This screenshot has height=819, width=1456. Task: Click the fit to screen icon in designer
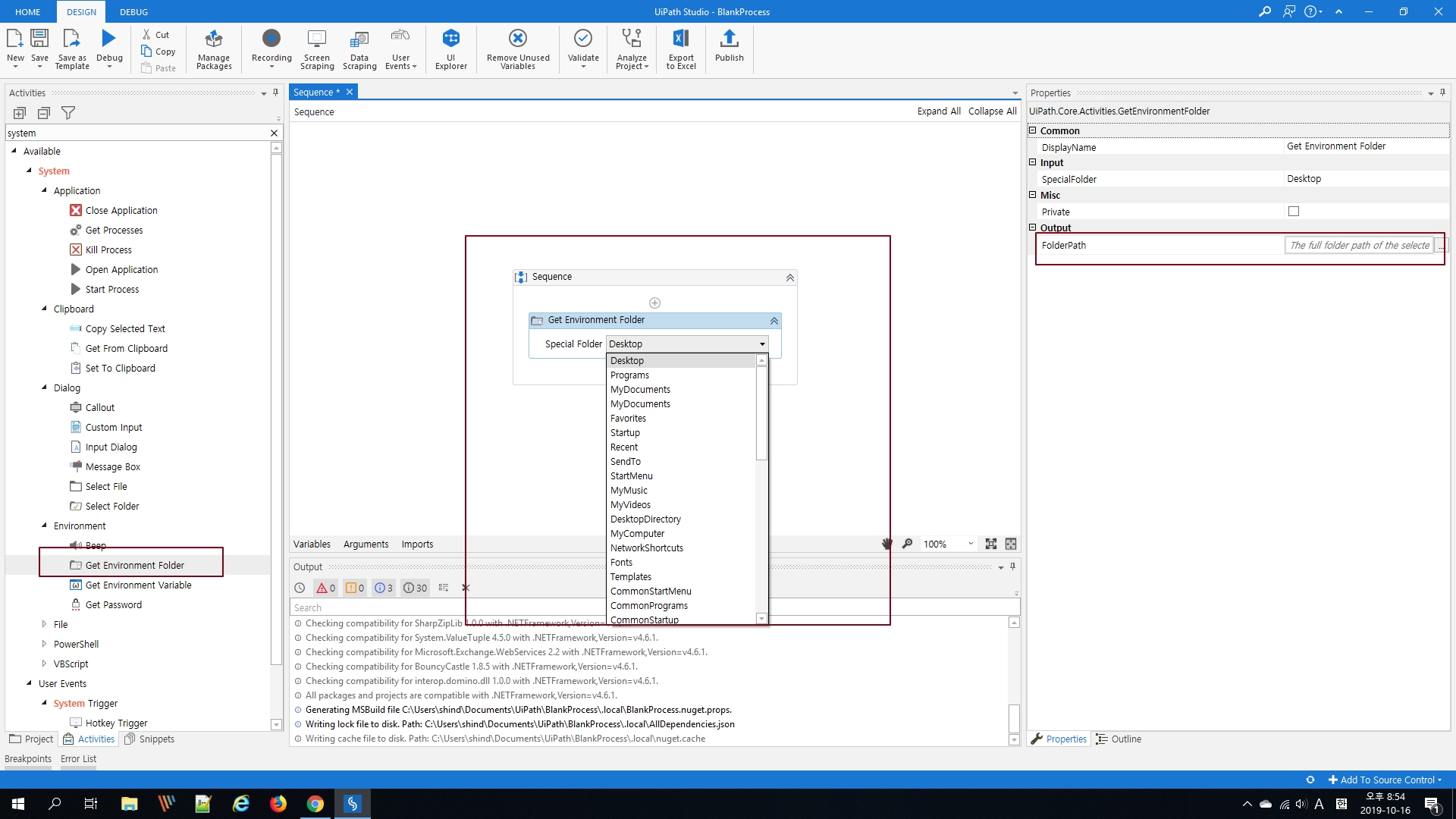[x=990, y=544]
